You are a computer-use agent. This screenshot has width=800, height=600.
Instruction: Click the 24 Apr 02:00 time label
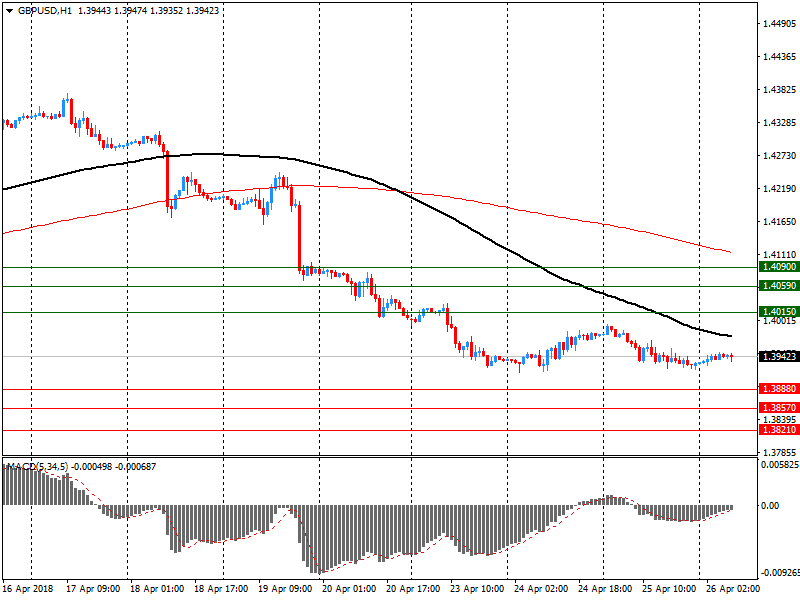(541, 588)
